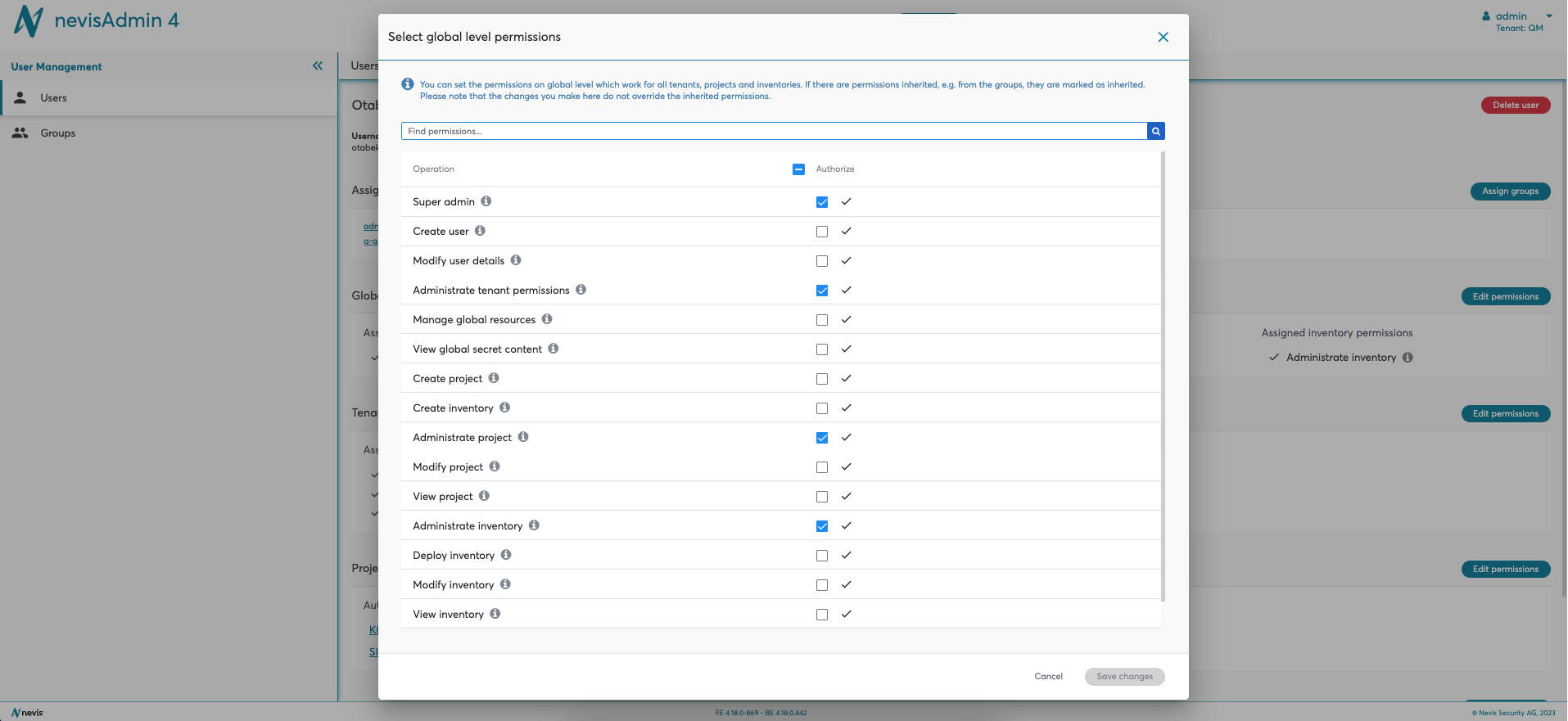The image size is (1568, 721).
Task: Click info icon beside Deploy inventory
Action: 506,555
